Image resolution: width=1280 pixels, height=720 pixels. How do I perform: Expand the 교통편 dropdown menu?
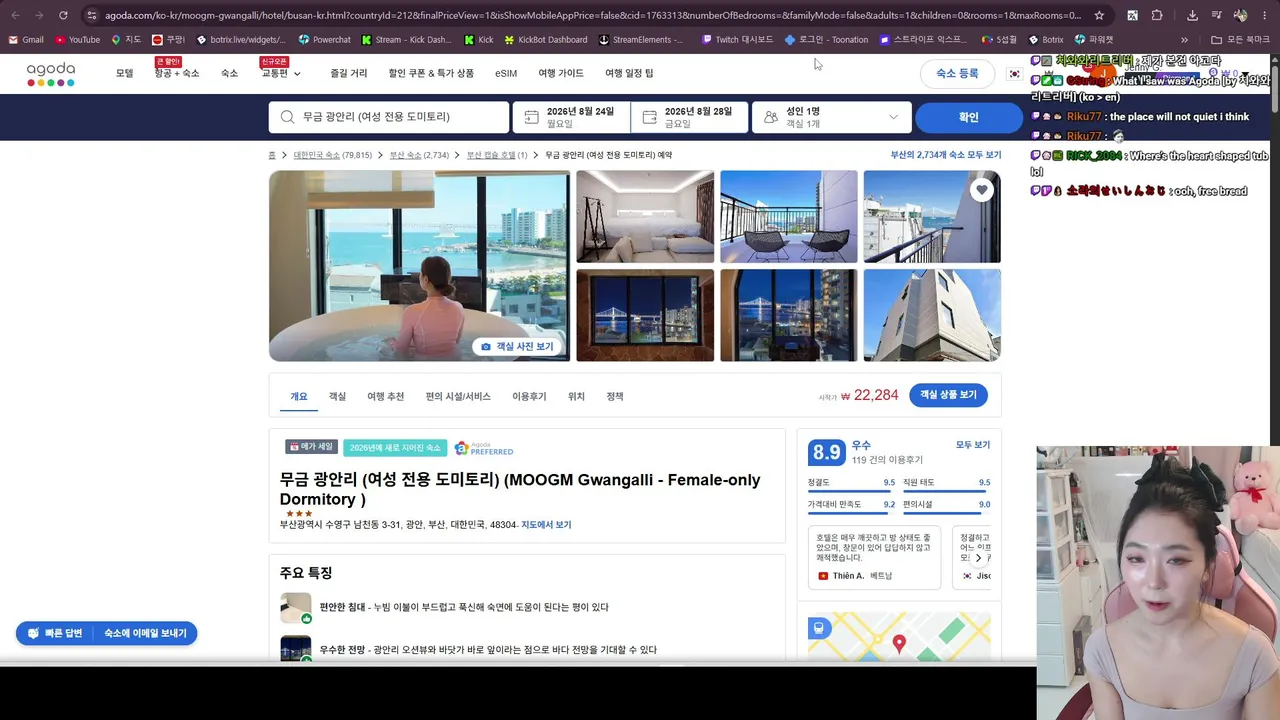281,73
